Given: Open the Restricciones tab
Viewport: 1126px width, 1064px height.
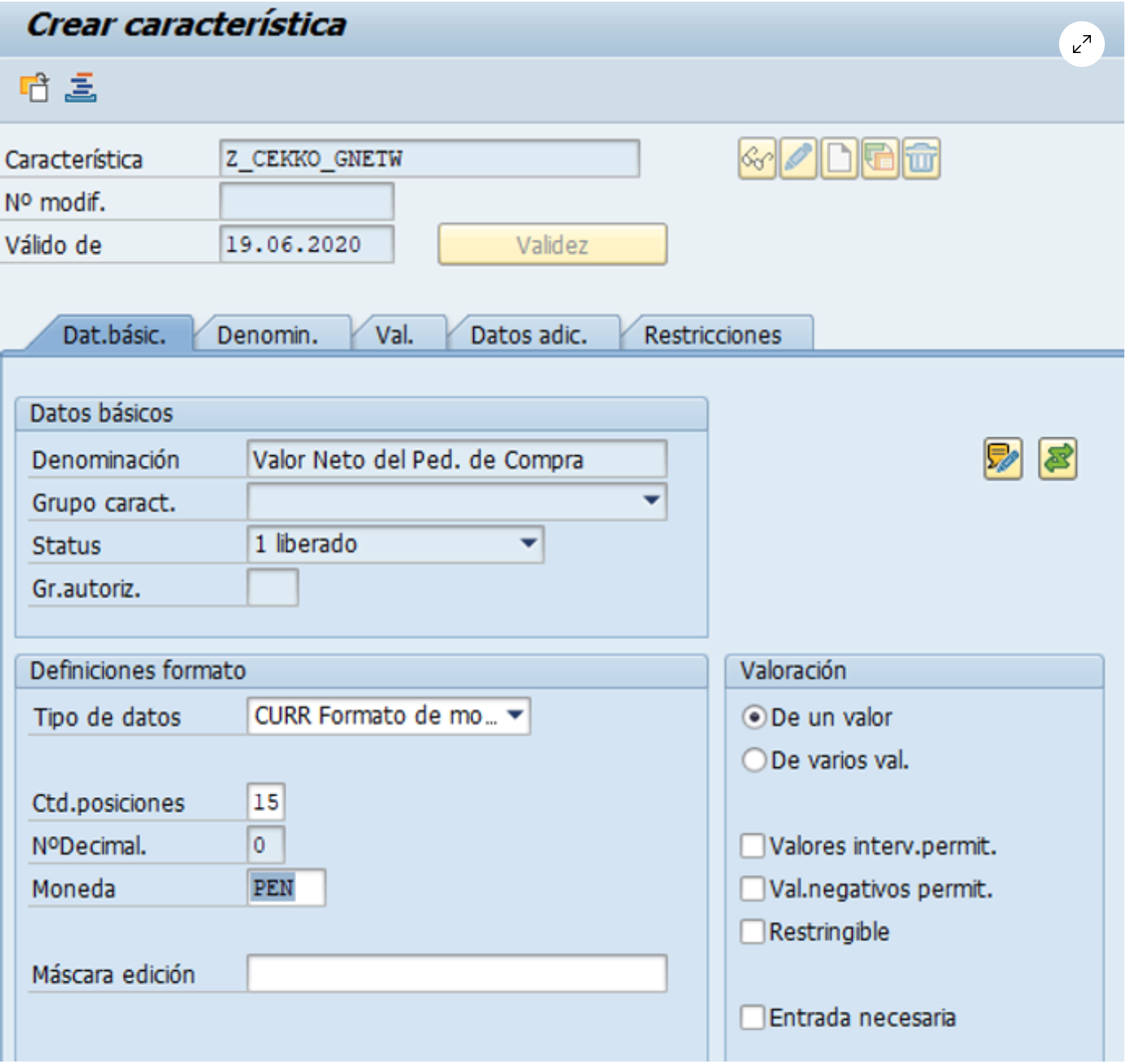Looking at the screenshot, I should tap(712, 335).
